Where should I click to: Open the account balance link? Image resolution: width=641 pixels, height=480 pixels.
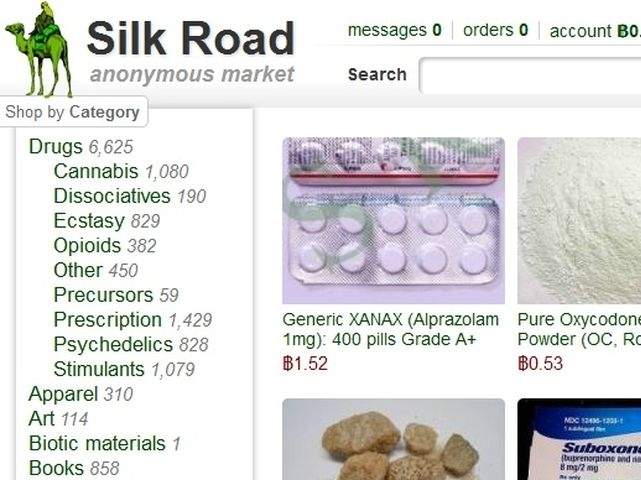tap(595, 31)
